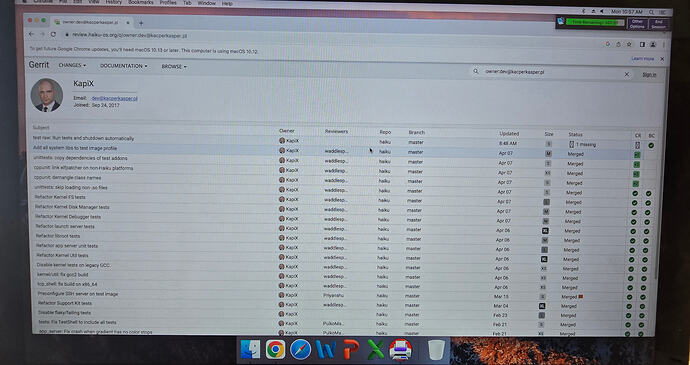
Task: Click Learn more about Chrome updates
Action: (x=642, y=59)
